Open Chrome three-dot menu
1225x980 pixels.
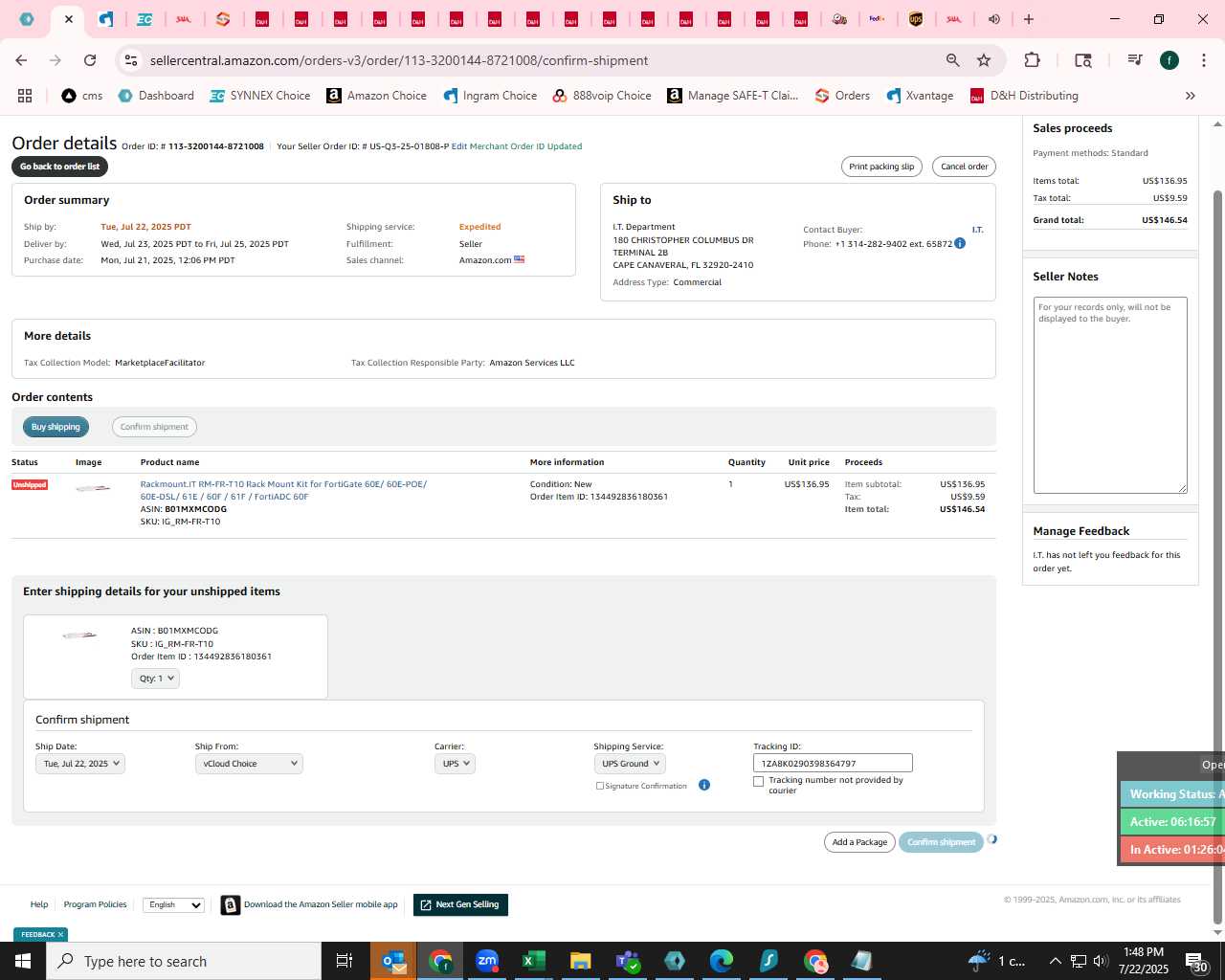(x=1204, y=60)
